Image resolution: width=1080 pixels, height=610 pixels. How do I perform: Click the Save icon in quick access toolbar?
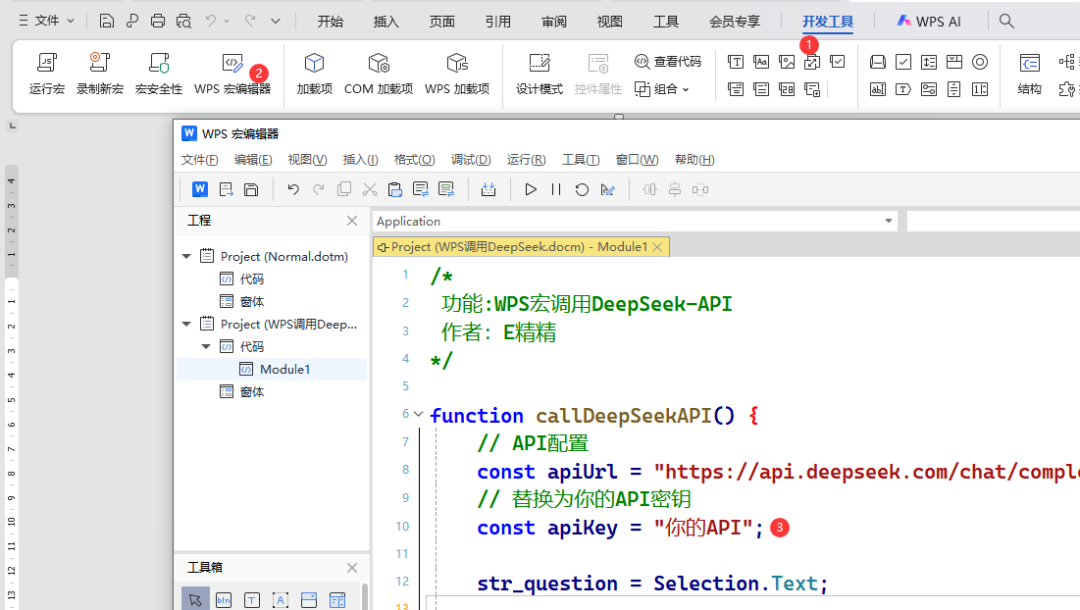[106, 21]
